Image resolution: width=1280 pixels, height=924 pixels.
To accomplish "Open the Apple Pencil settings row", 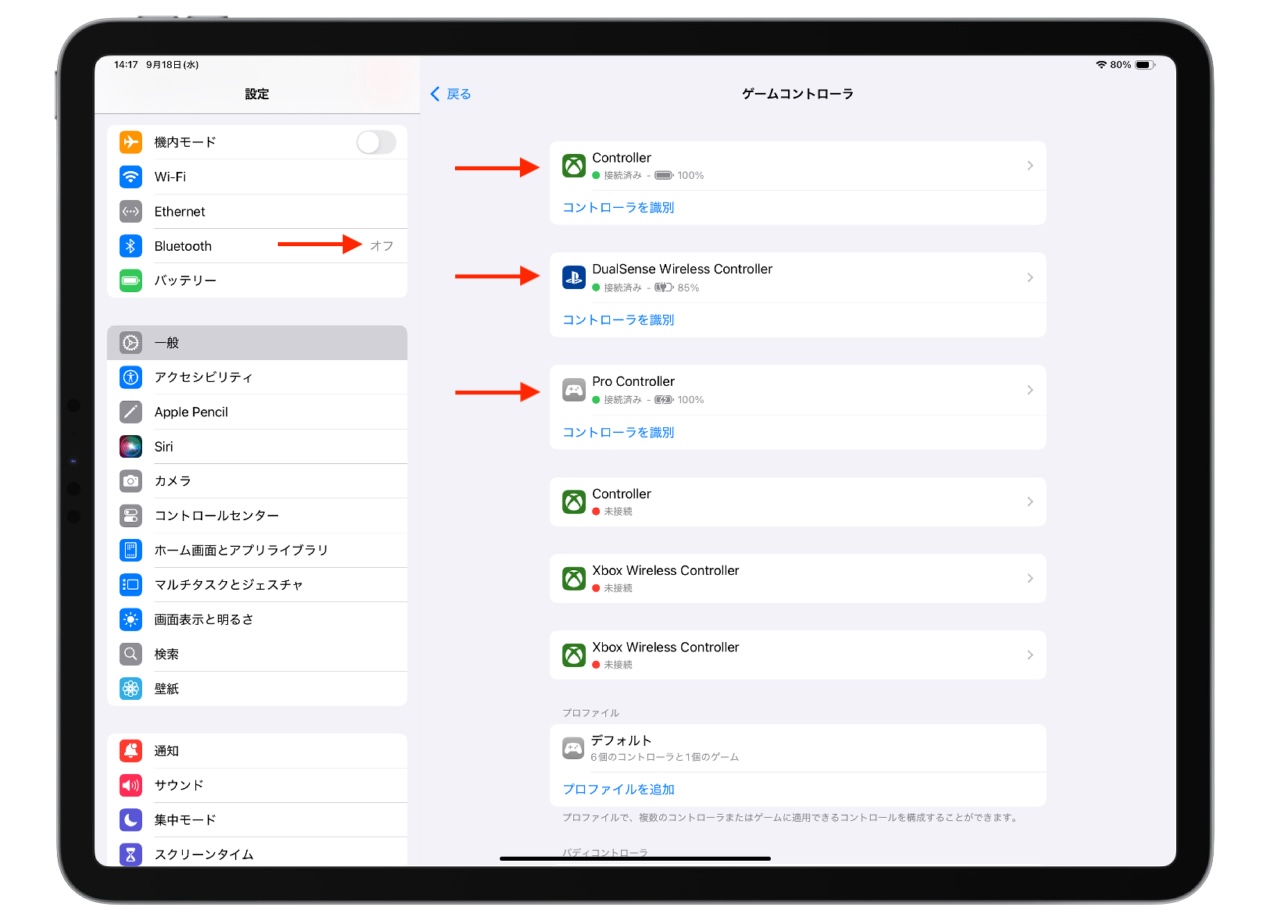I will point(257,412).
